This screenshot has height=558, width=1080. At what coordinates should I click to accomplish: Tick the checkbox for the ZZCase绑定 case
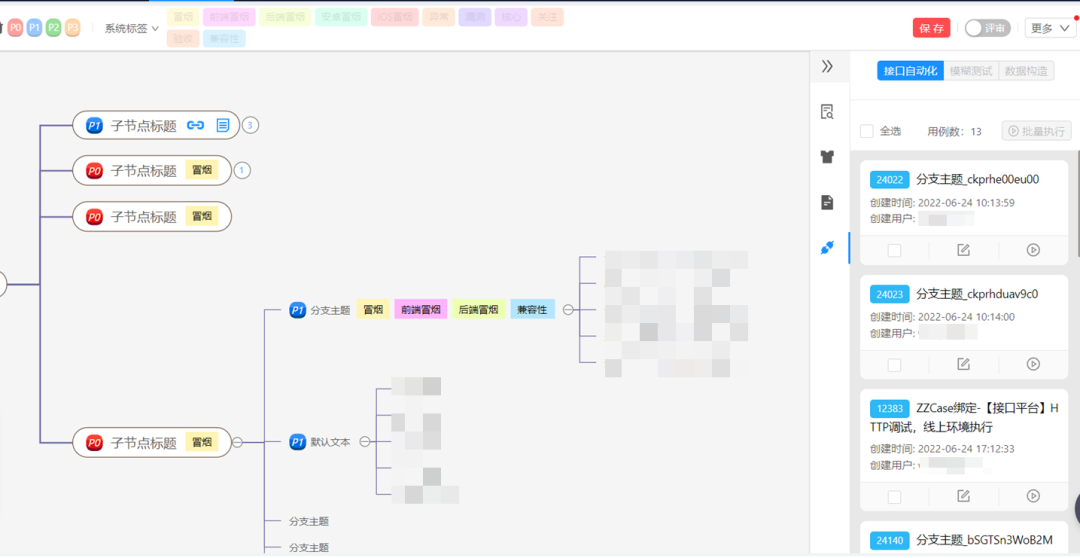894,497
